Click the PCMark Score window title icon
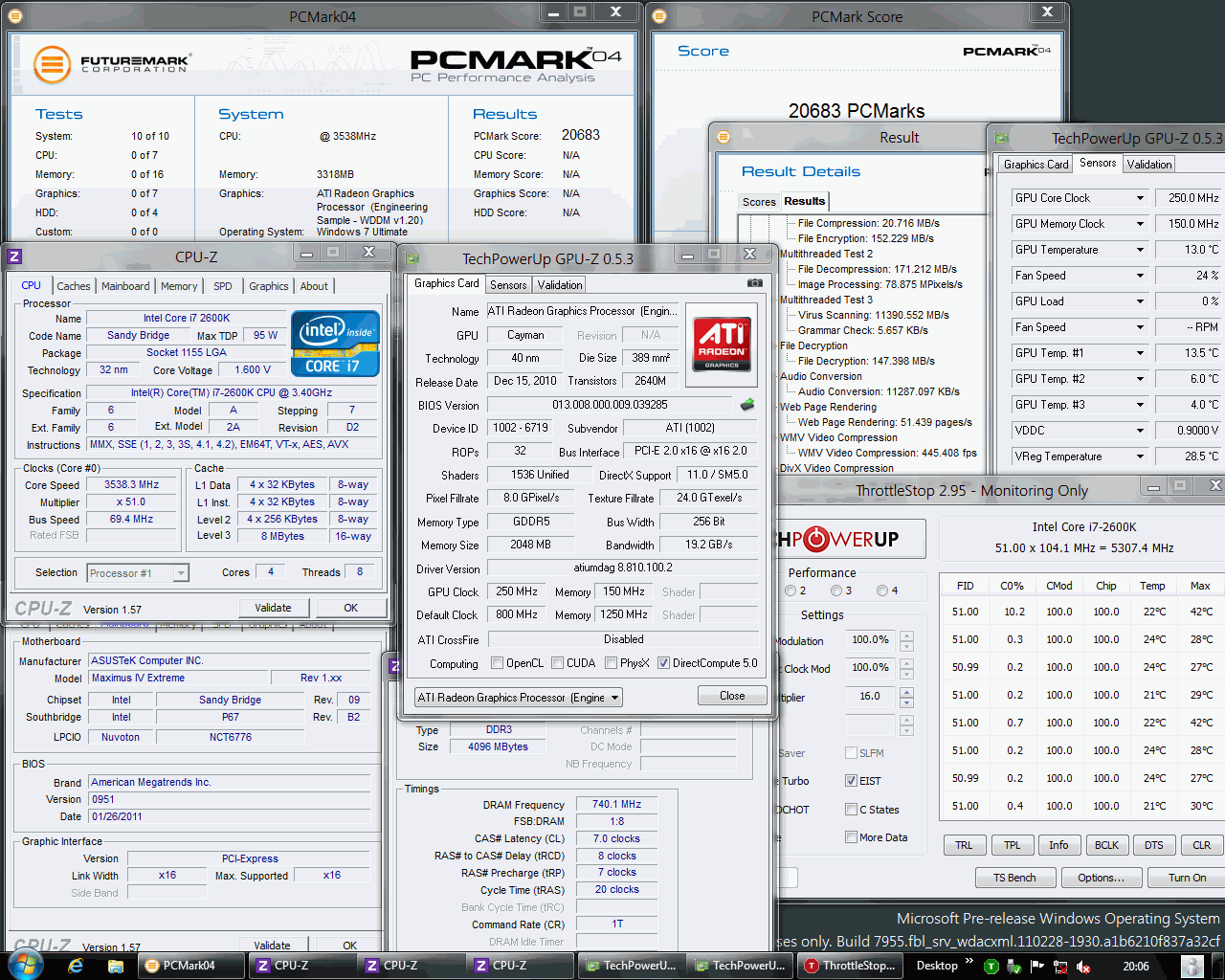Screen dimensions: 1225x980 tap(658, 16)
